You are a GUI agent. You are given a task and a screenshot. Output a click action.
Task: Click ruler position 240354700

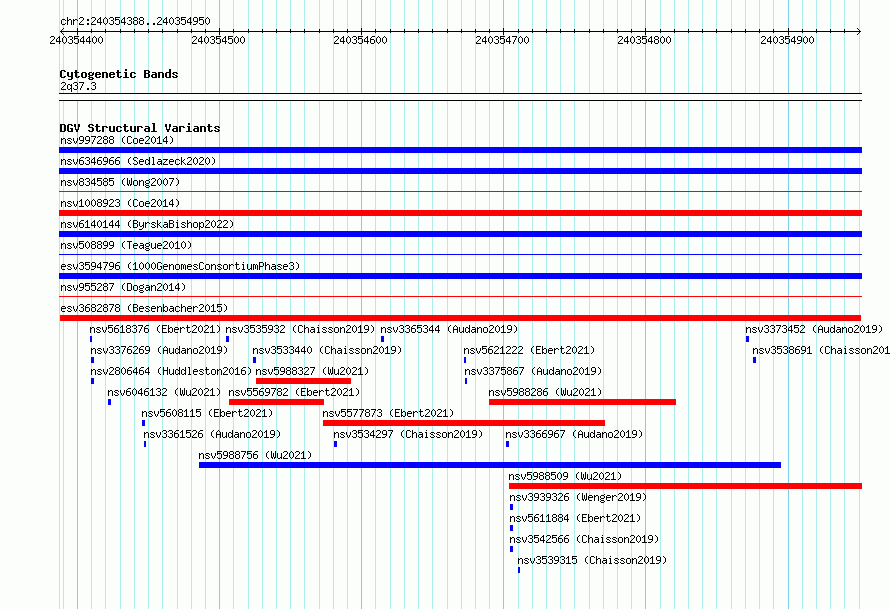point(502,40)
